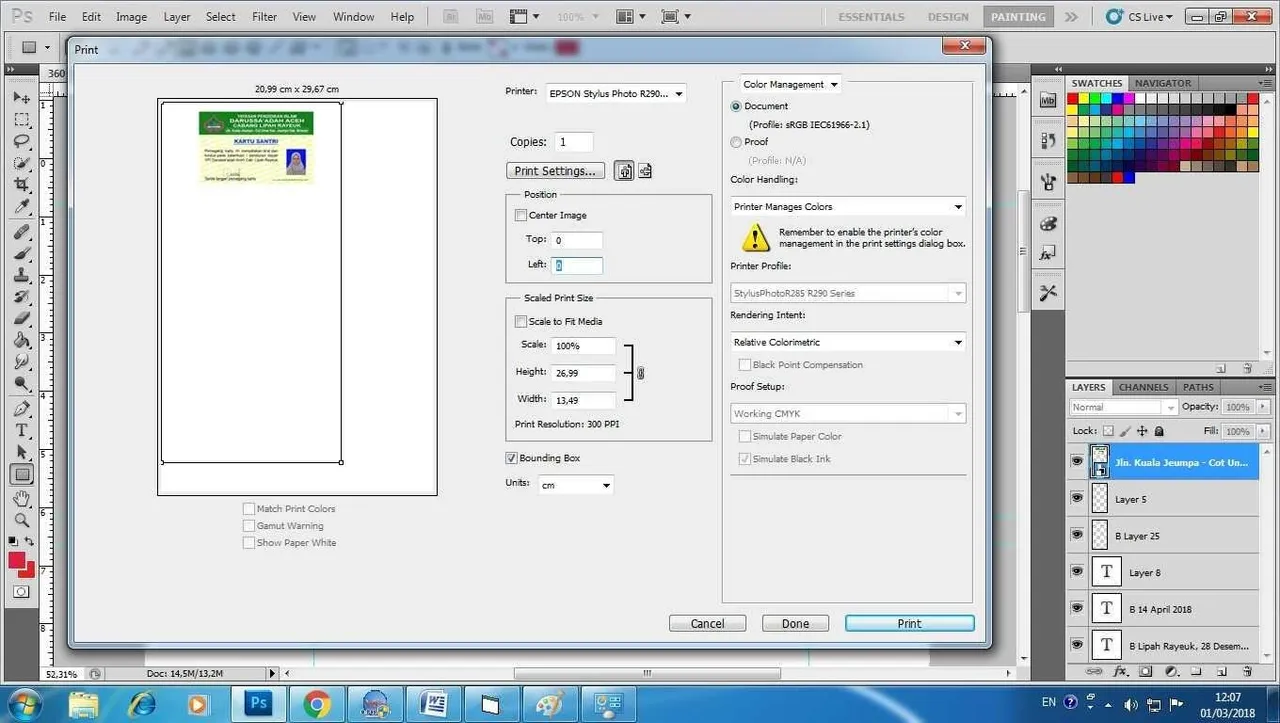Hide B Layer 25 with its eye icon
The height and width of the screenshot is (723, 1280).
pos(1077,535)
